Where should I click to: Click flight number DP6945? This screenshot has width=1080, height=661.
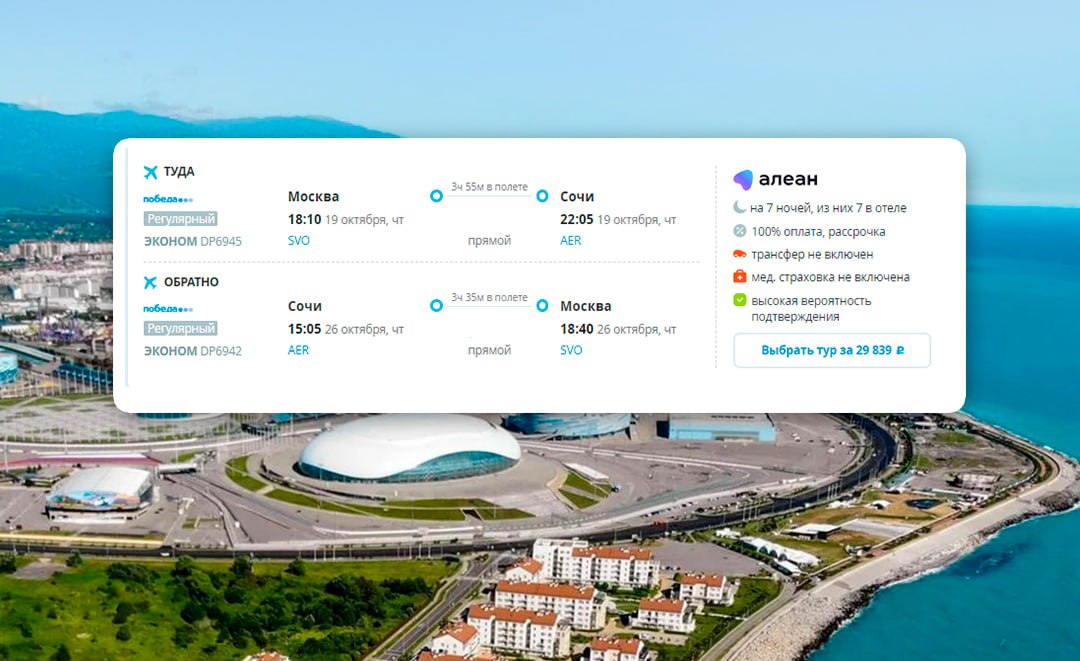[221, 241]
